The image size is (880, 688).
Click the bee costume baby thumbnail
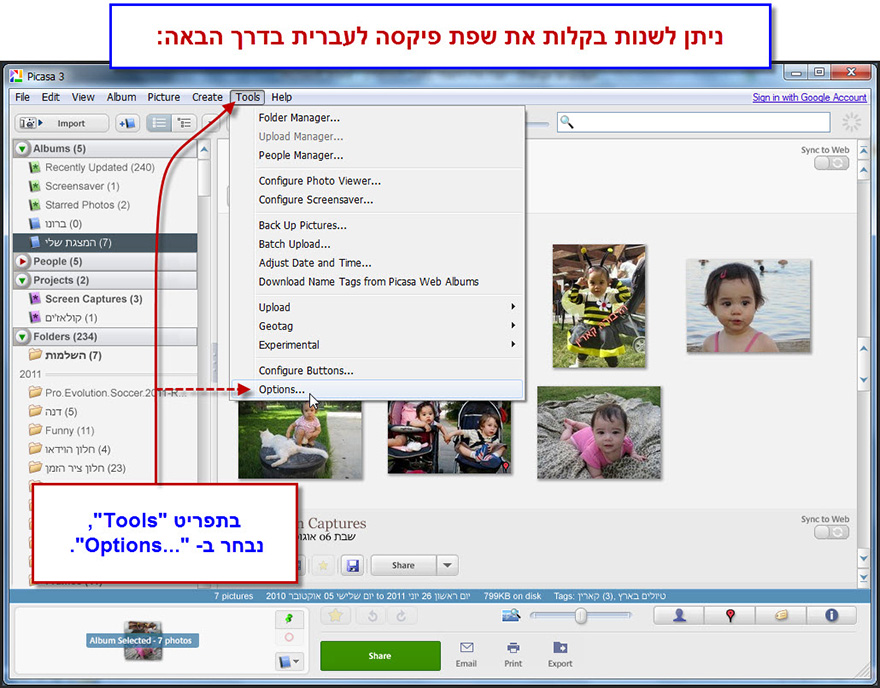click(x=598, y=306)
